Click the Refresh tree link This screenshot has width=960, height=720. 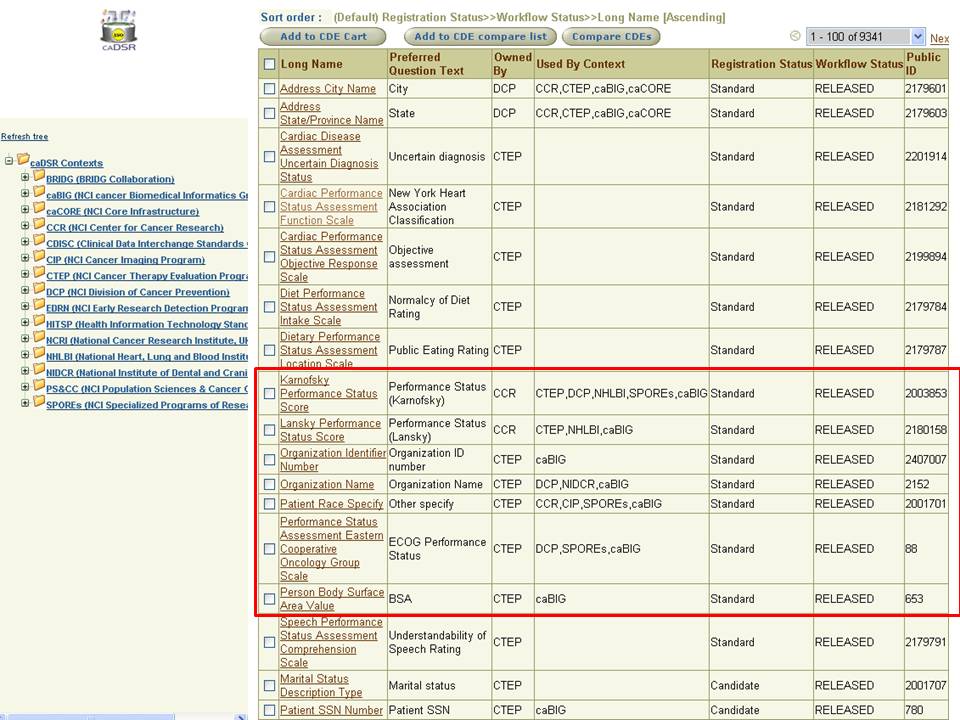[x=24, y=137]
